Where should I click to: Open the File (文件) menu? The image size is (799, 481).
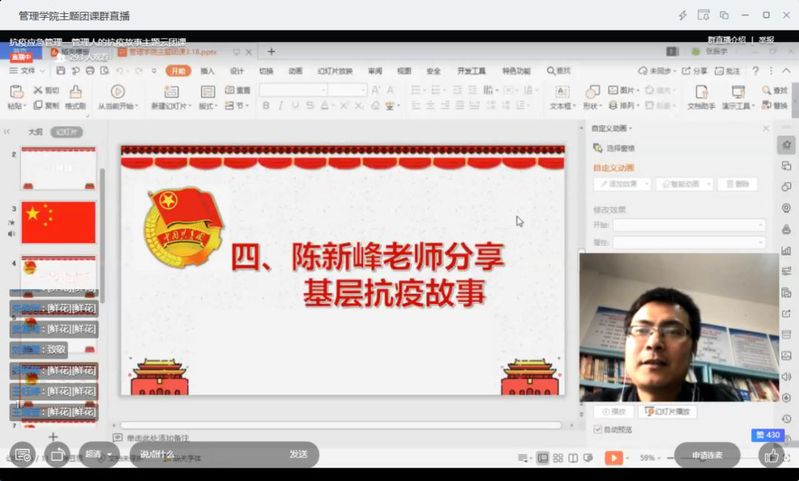pyautogui.click(x=26, y=70)
